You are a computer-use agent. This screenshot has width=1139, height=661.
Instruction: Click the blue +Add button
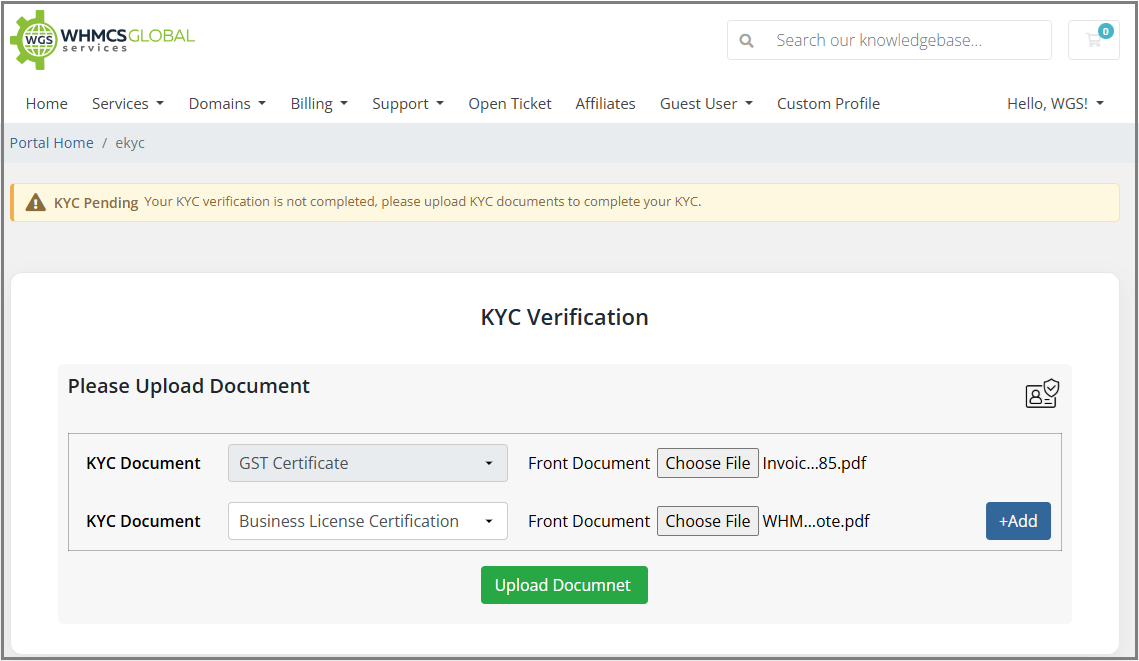[1018, 521]
